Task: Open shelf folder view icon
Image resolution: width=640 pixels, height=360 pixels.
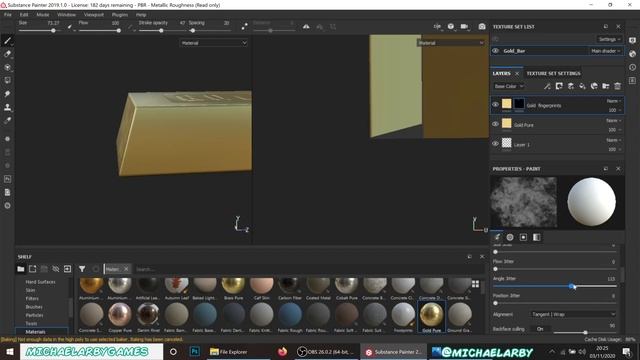Action: tap(20, 269)
